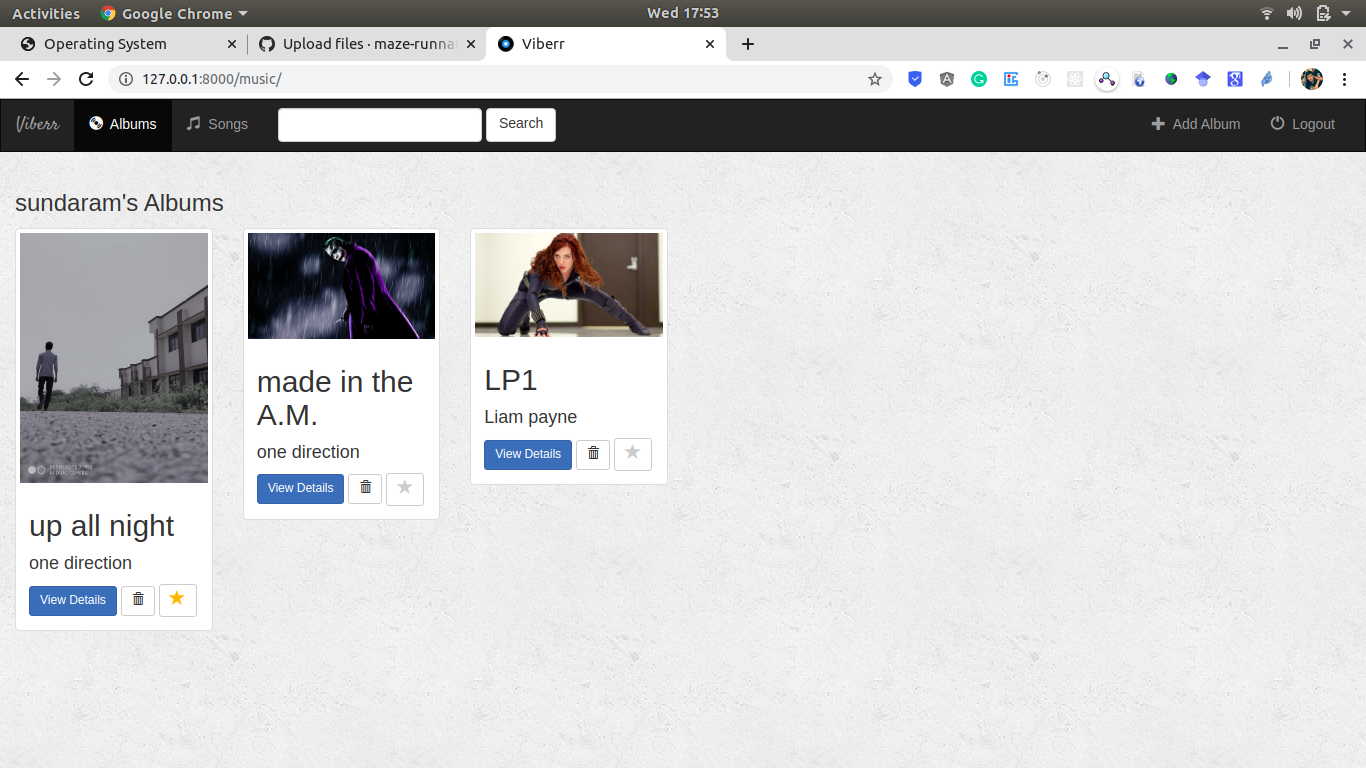Delete the made in the A.M. album
Screen dimensions: 1366x768
(365, 489)
